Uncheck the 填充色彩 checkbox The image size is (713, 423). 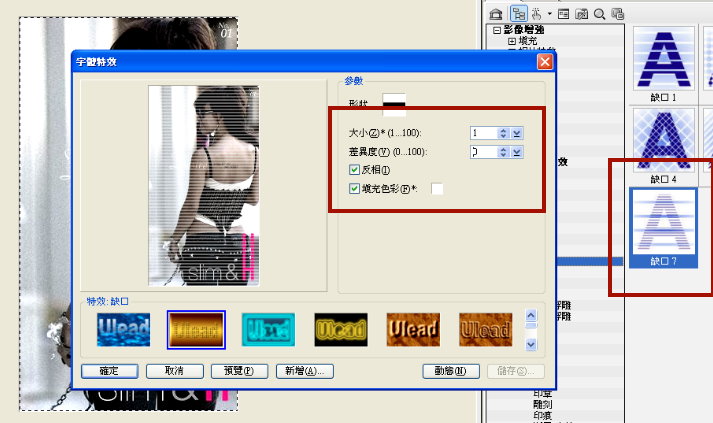point(354,188)
